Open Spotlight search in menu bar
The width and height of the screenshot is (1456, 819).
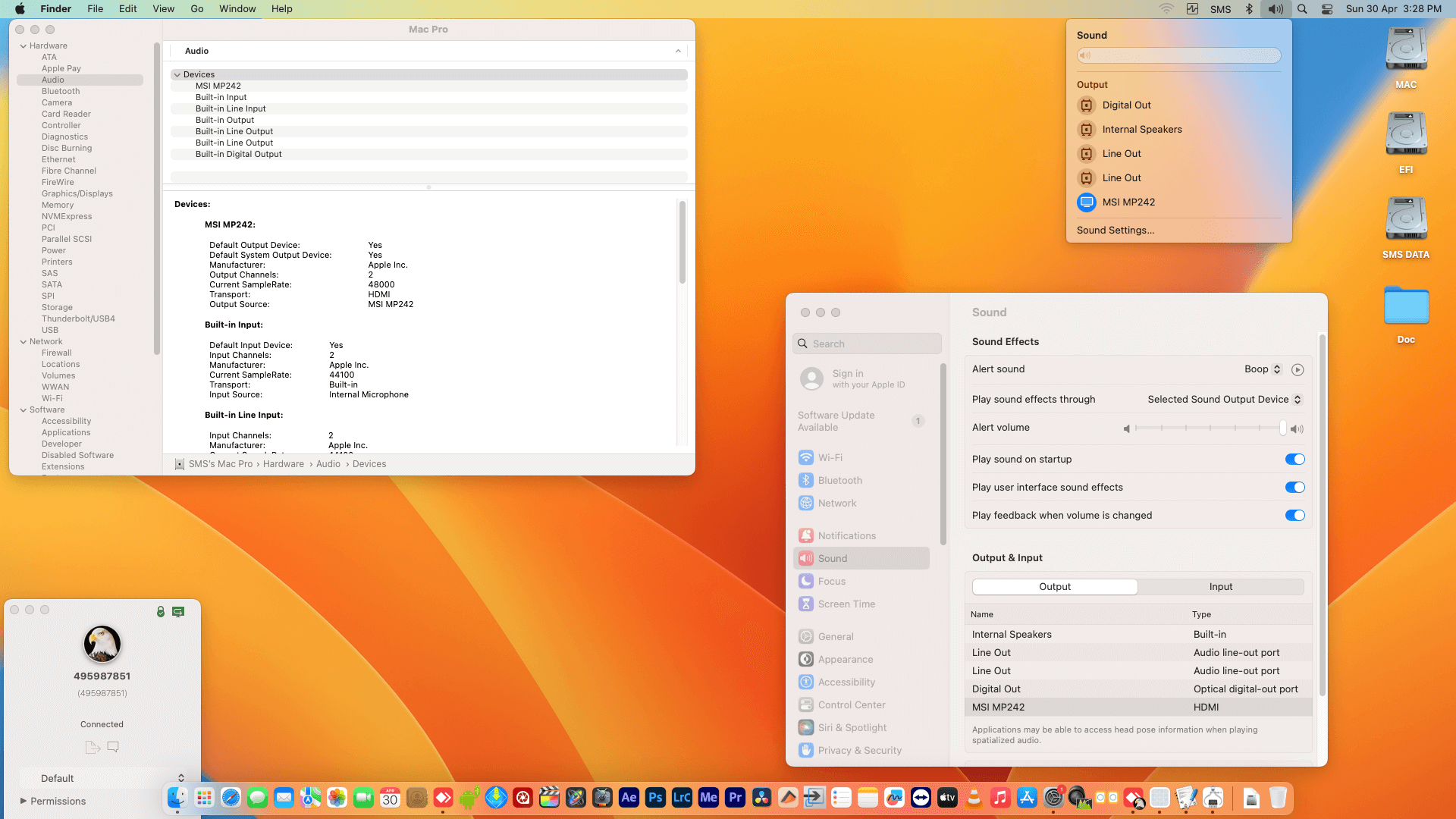[x=1302, y=9]
